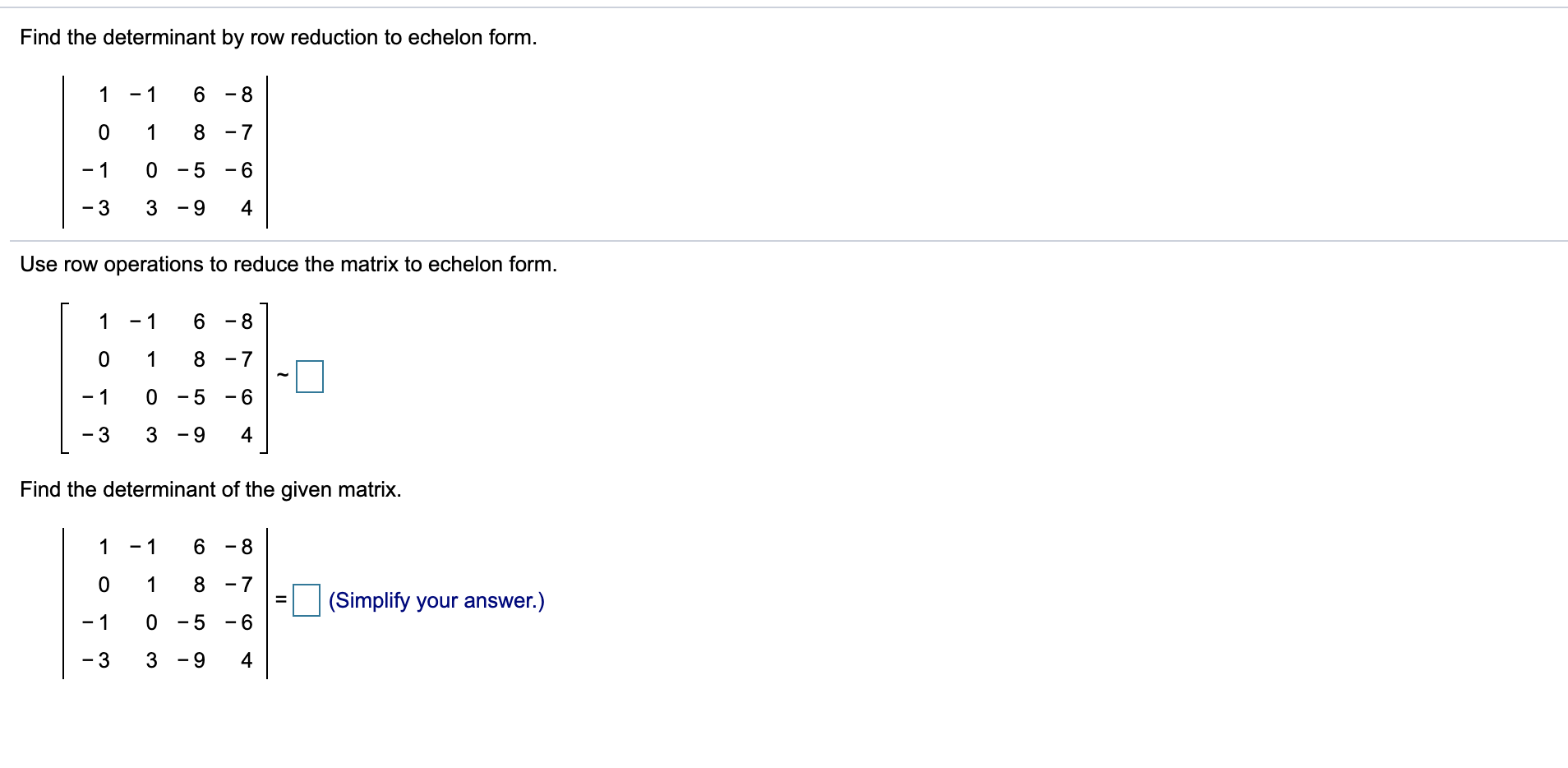Click the determinant answer box after equals sign

(307, 599)
